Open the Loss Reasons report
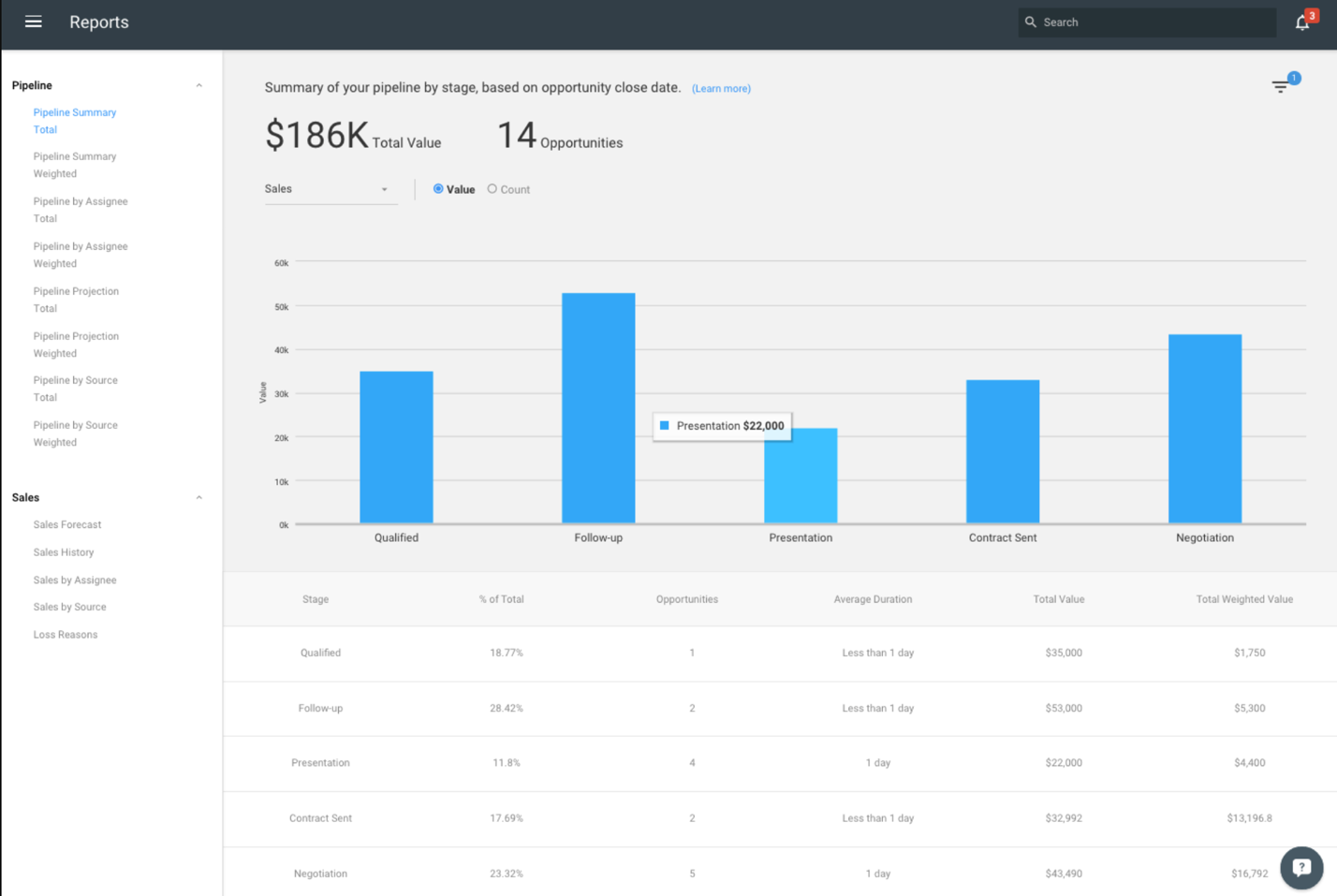1337x896 pixels. pyautogui.click(x=66, y=635)
